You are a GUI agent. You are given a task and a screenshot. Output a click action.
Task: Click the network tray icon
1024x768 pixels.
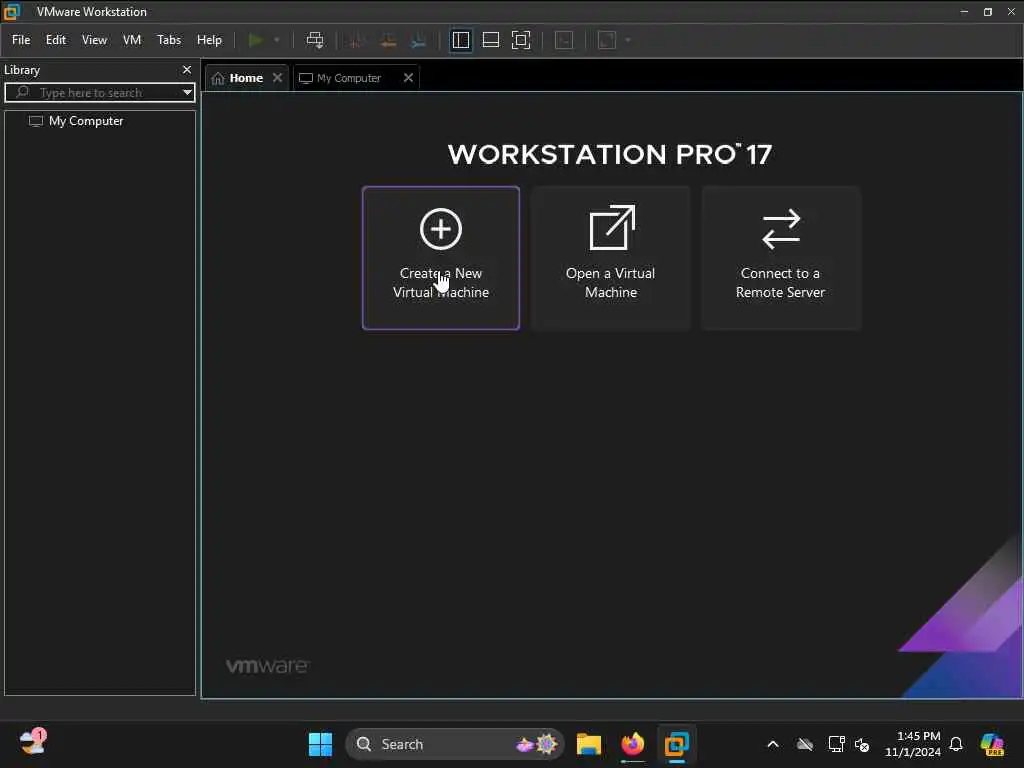(836, 744)
